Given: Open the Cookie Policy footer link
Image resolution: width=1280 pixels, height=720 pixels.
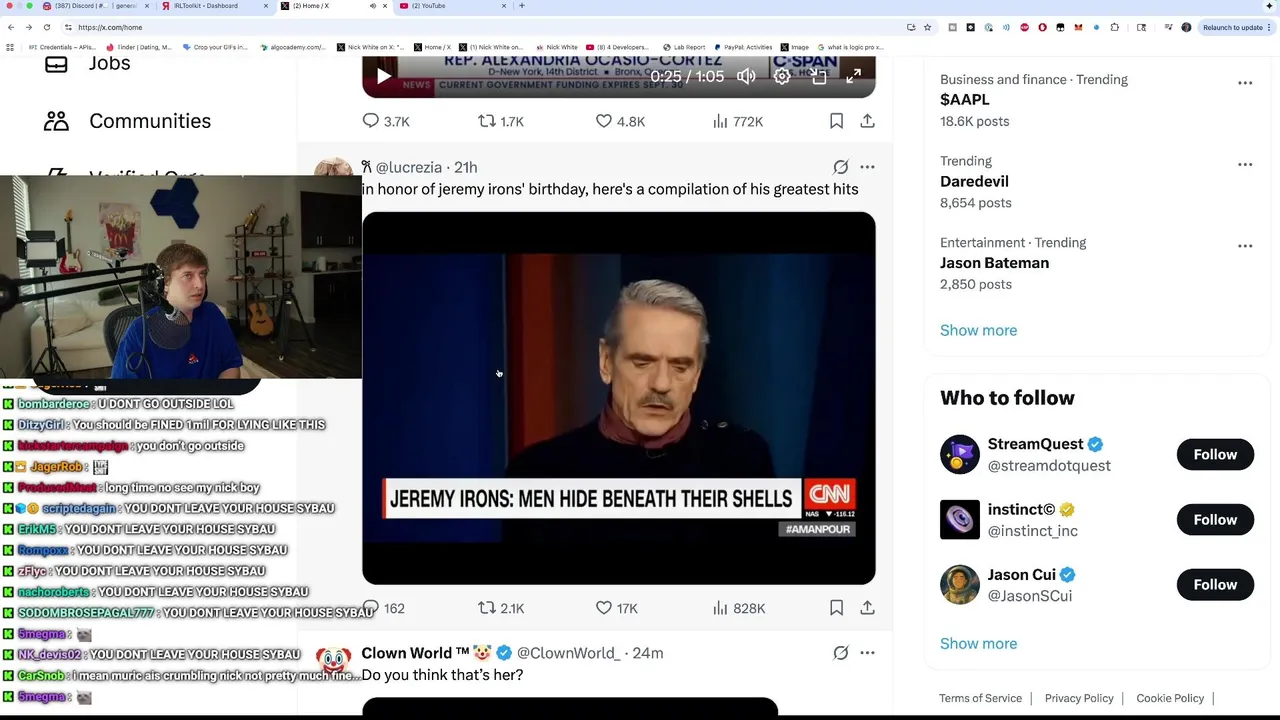Looking at the screenshot, I should [1170, 698].
